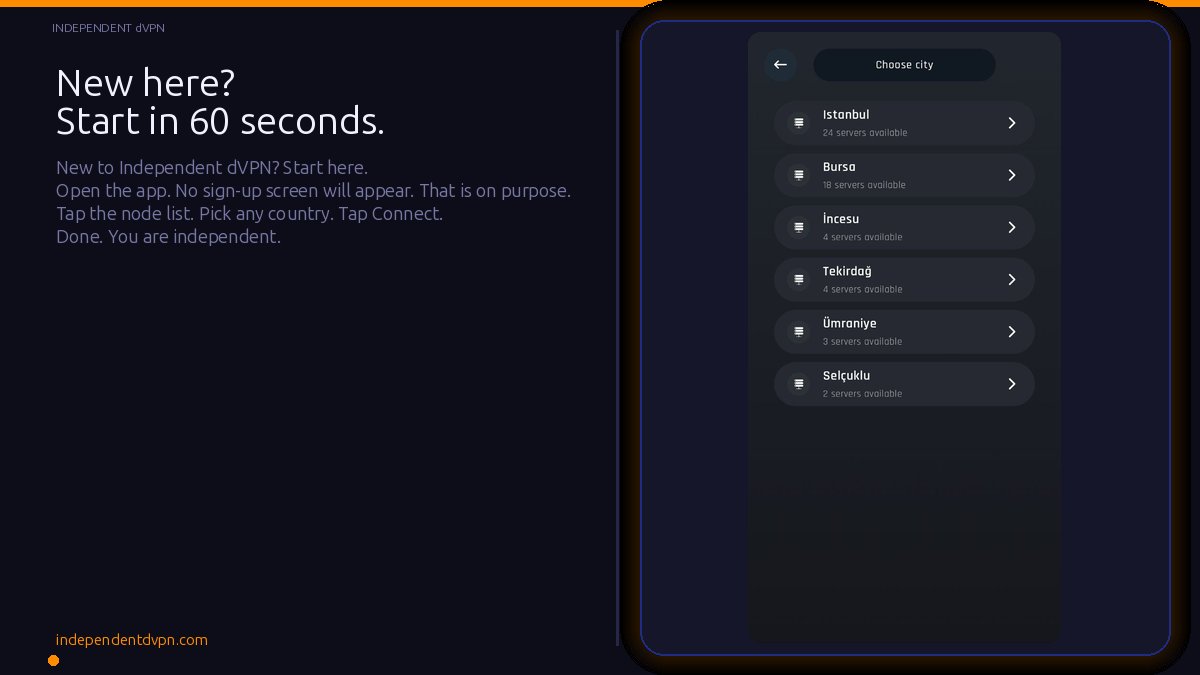Click the server icon beside Selçuklu
Screen dimensions: 1200x675
(x=799, y=384)
